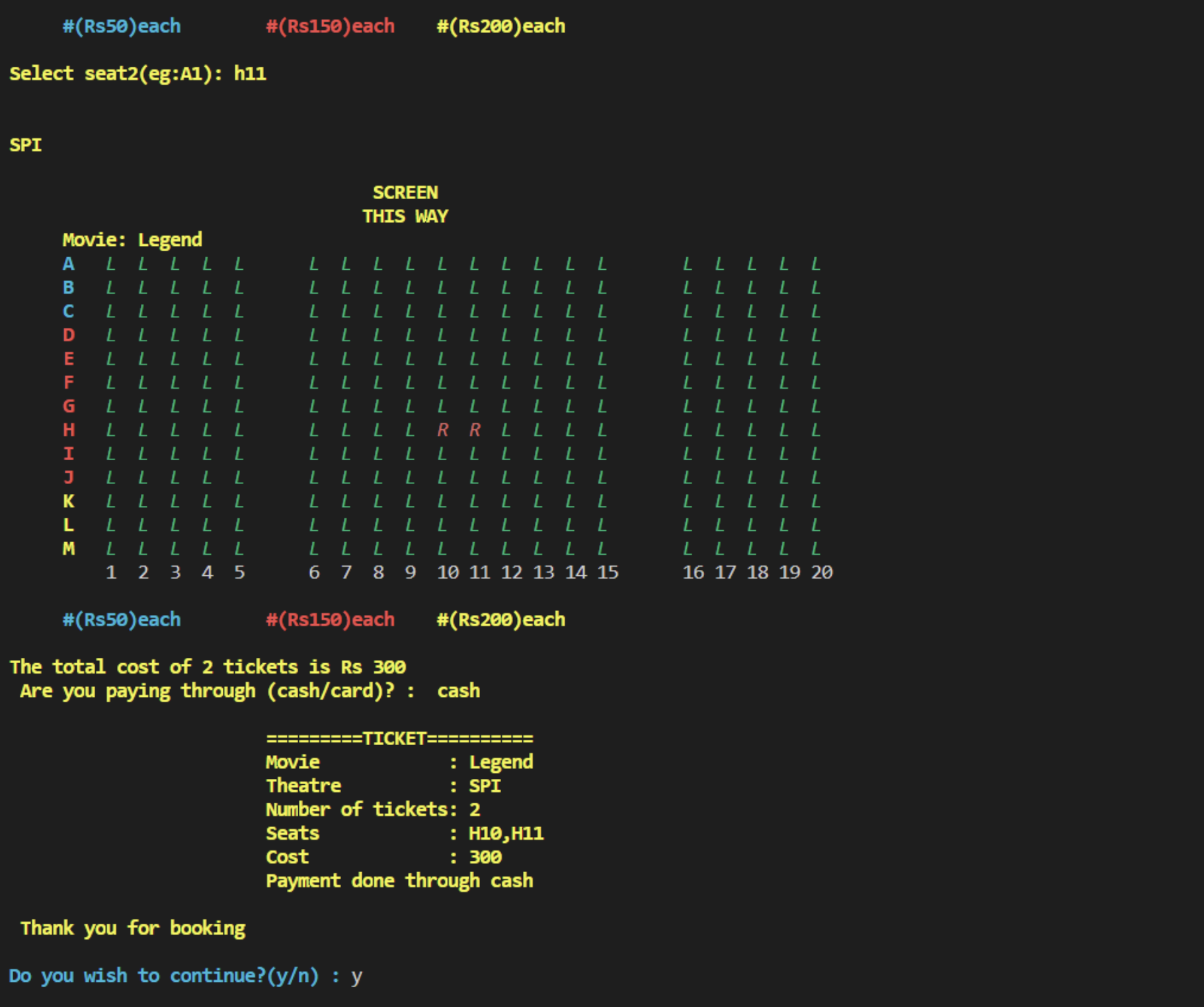The width and height of the screenshot is (1204, 1007).
Task: Click column number 1 under the seat grid
Action: pos(111,573)
